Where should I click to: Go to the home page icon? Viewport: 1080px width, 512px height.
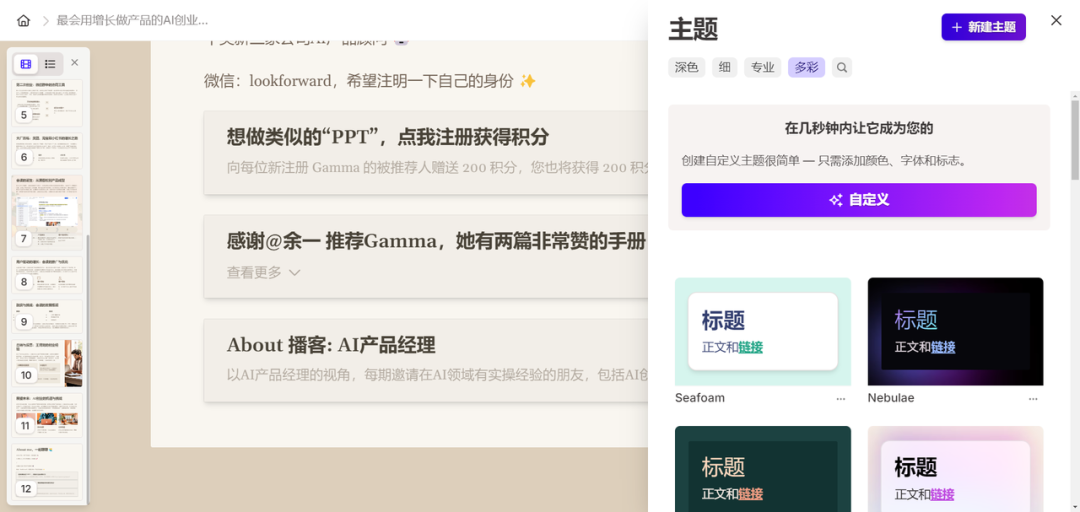tap(23, 21)
